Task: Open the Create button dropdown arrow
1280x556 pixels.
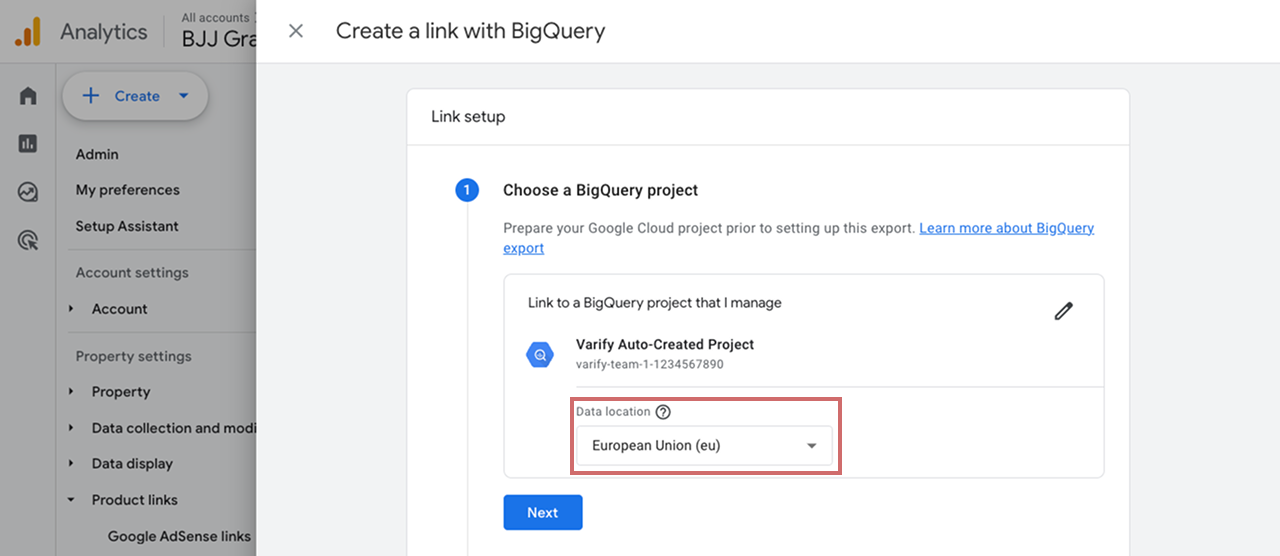Action: pyautogui.click(x=183, y=96)
